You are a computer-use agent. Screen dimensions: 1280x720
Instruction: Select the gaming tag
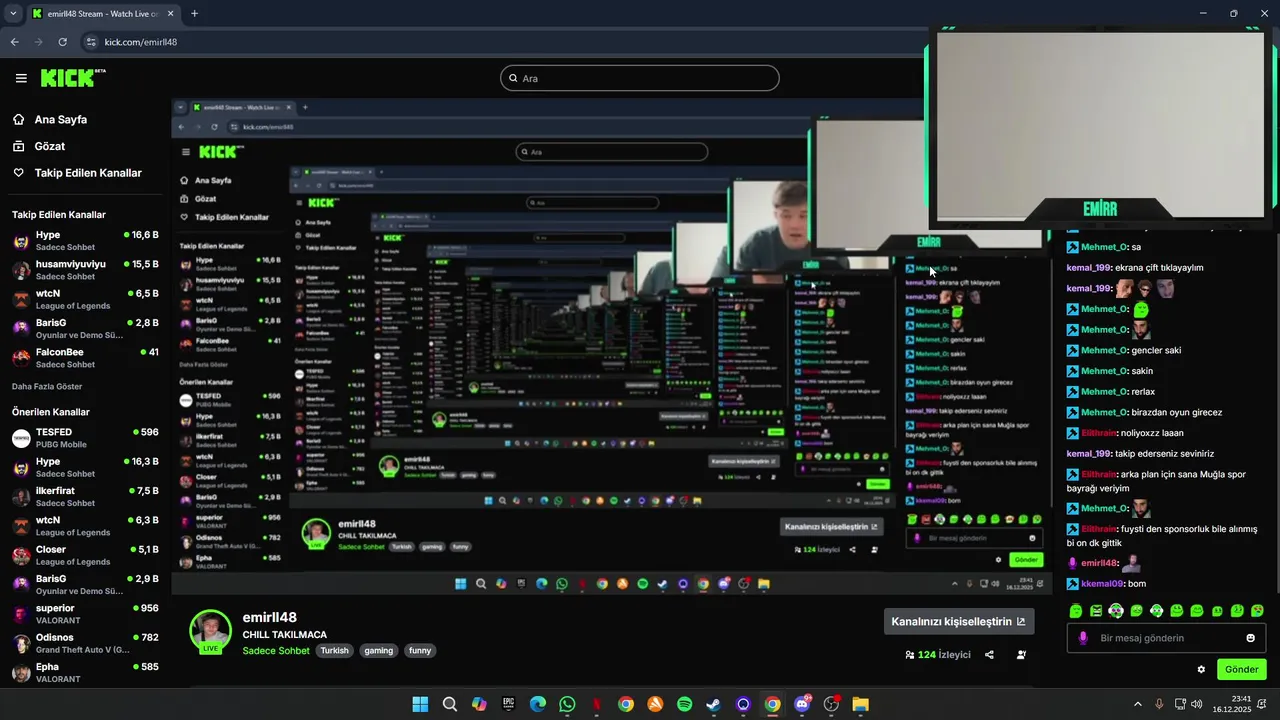click(x=378, y=651)
